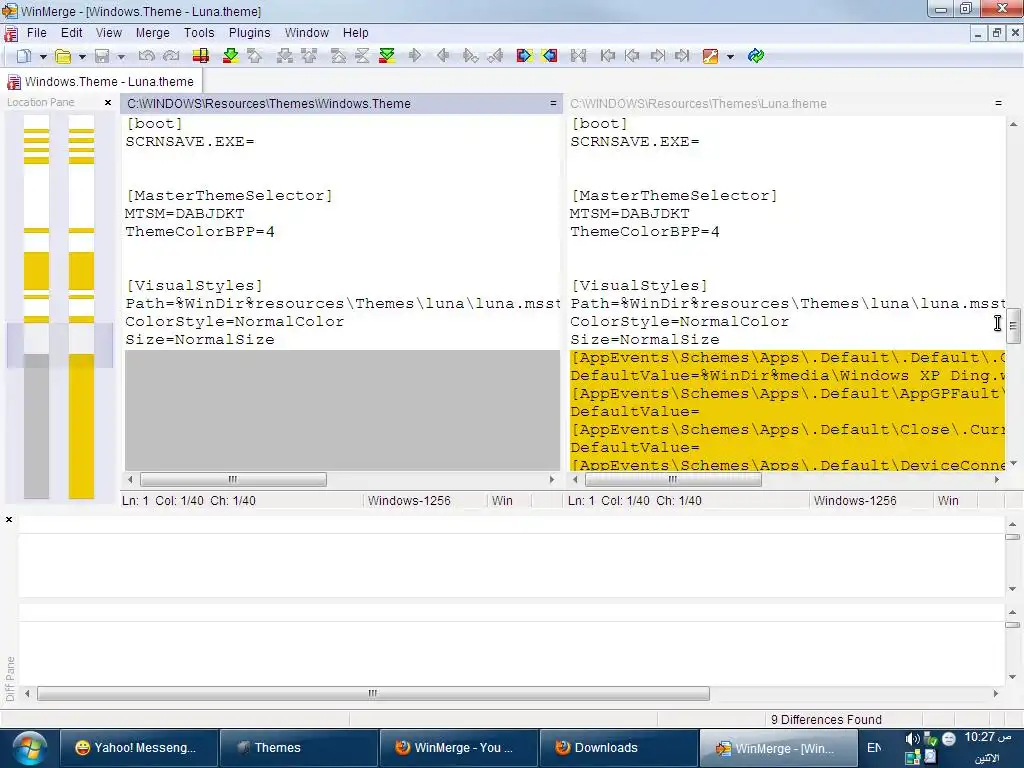
Task: Click All Right blue-red arrow icon
Action: (524, 56)
